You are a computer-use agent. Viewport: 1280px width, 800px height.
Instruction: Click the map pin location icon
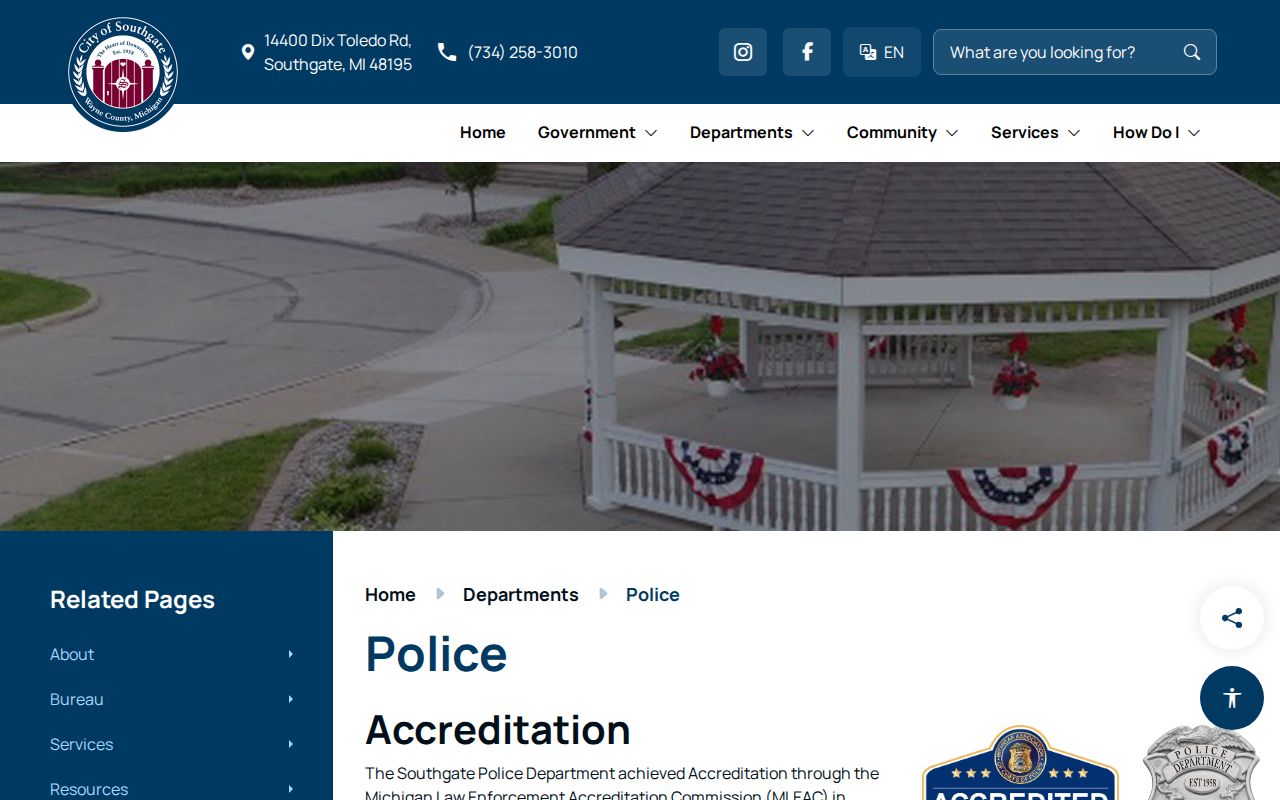248,52
